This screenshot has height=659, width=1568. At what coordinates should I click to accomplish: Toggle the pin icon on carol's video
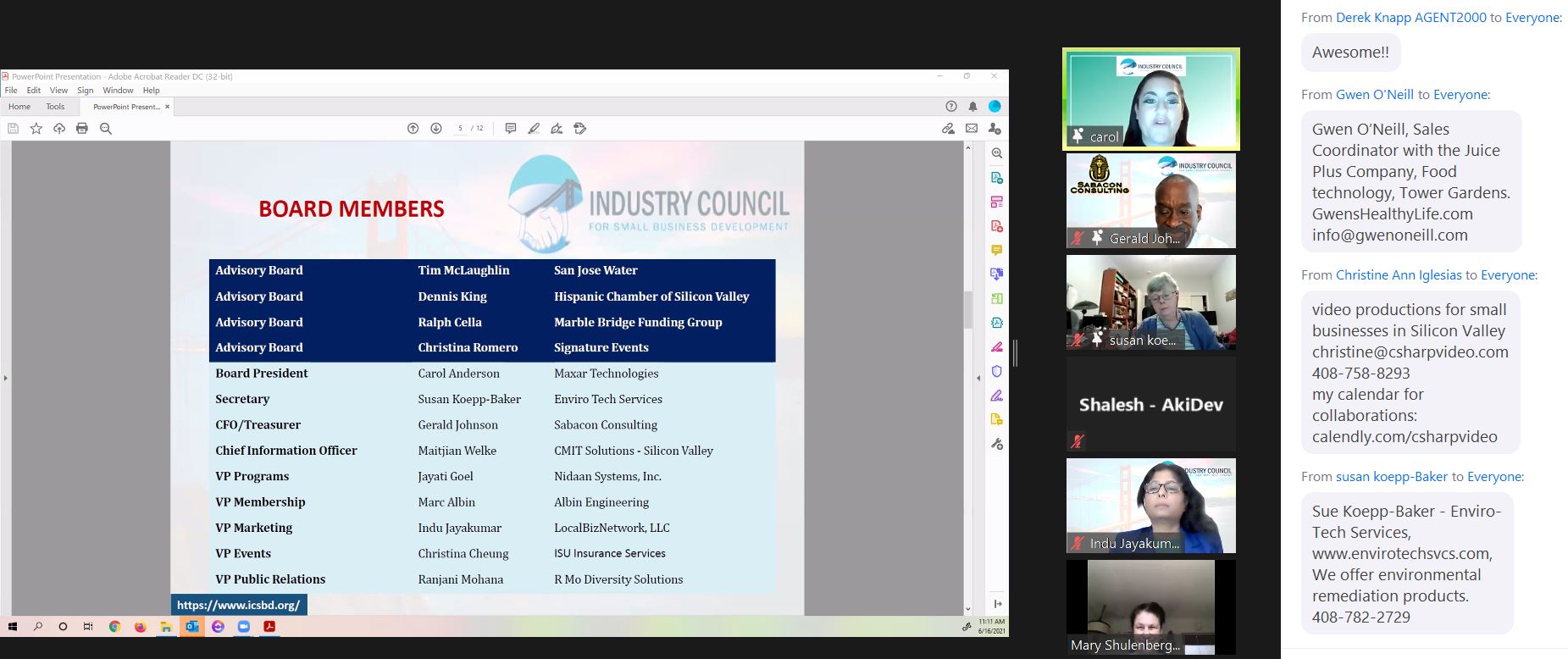[1078, 136]
